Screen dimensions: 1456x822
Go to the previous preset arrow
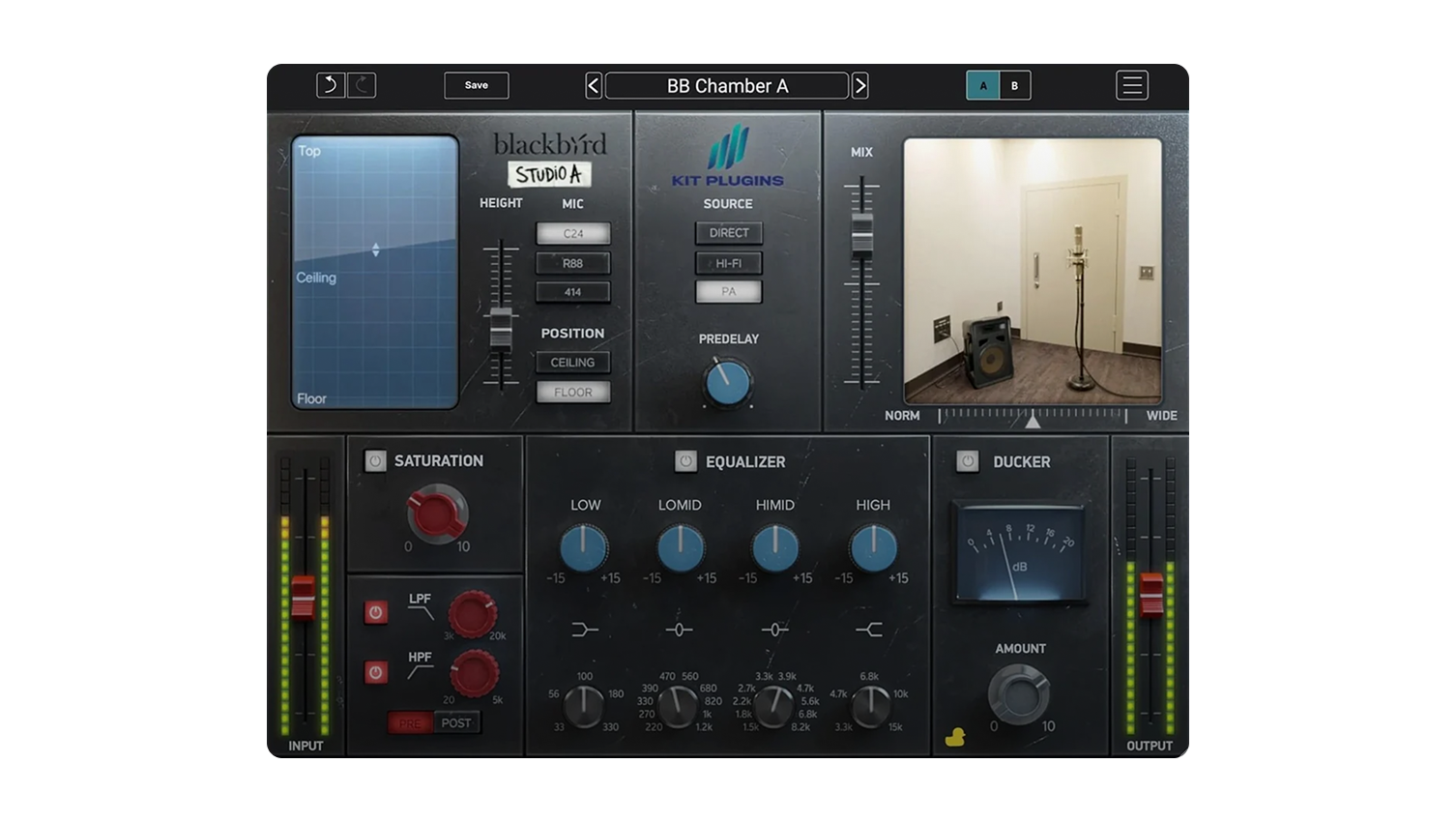point(594,86)
